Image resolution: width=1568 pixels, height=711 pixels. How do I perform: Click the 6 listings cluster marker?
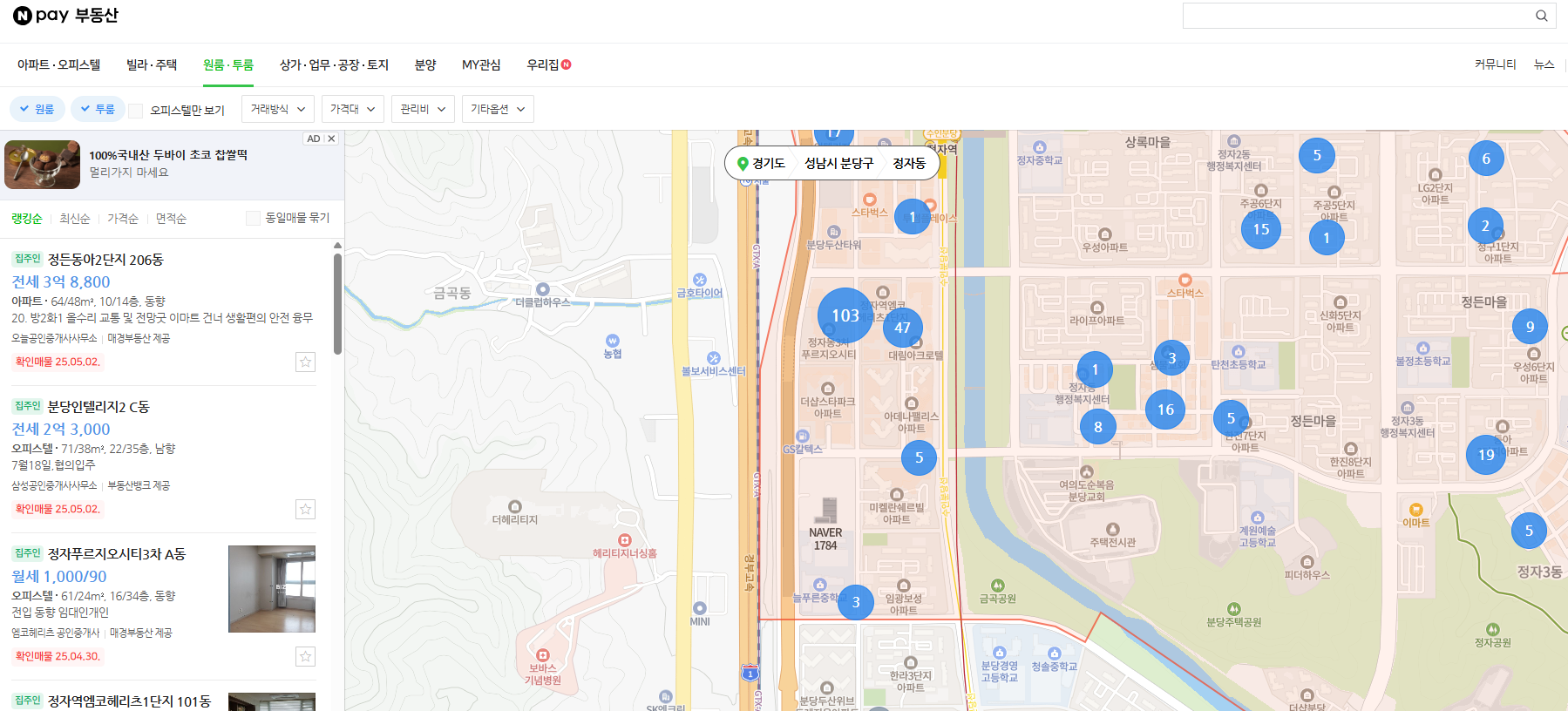click(1486, 159)
